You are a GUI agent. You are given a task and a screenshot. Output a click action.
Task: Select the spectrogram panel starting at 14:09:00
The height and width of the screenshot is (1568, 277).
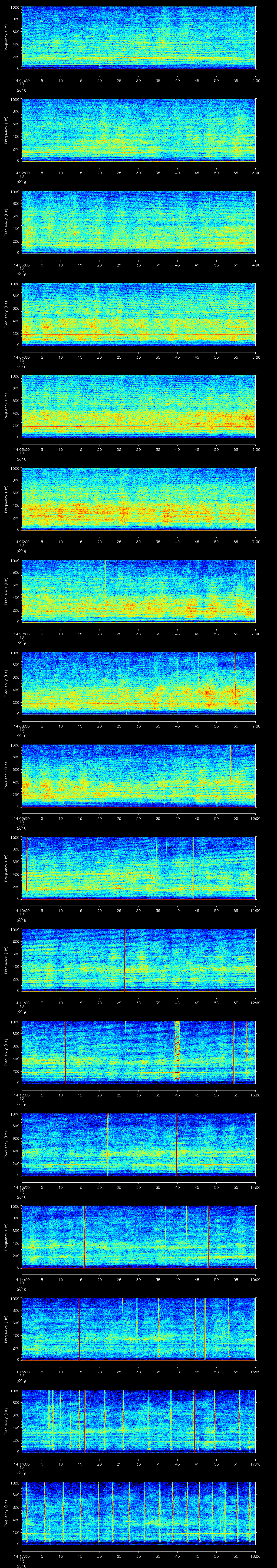pos(138,775)
